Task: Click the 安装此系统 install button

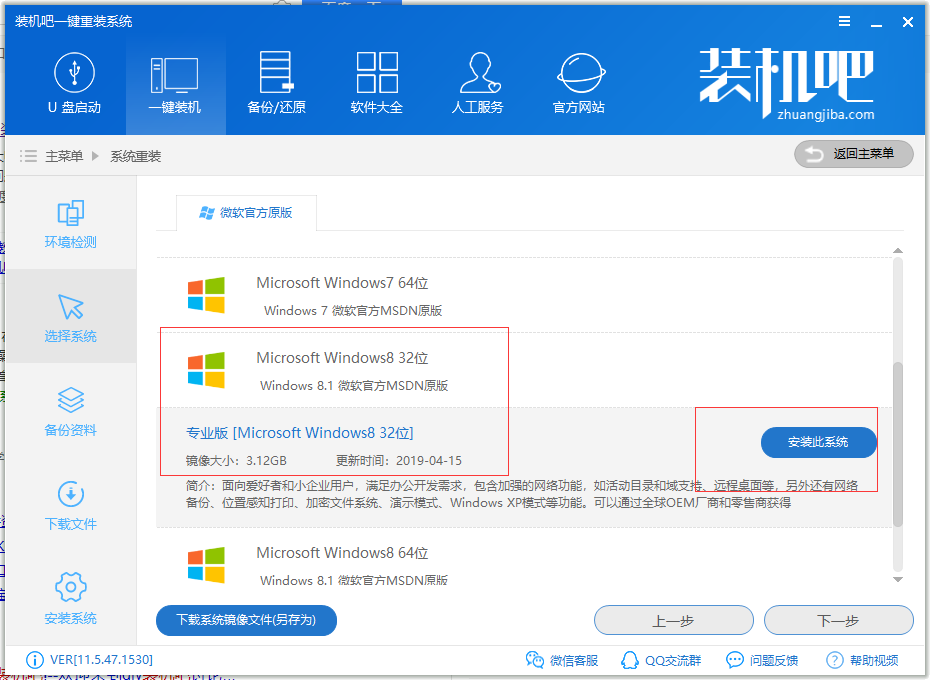Action: click(x=818, y=442)
